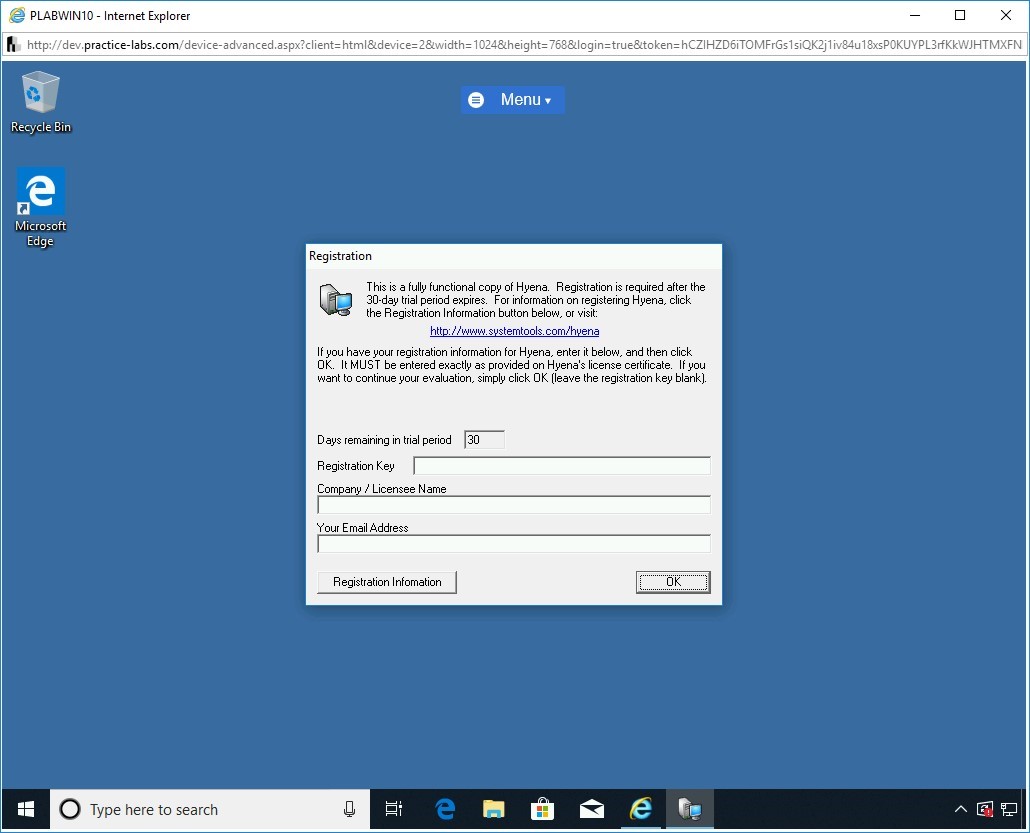Viewport: 1030px width, 833px height.
Task: Launch Edge from the taskbar
Action: (x=445, y=809)
